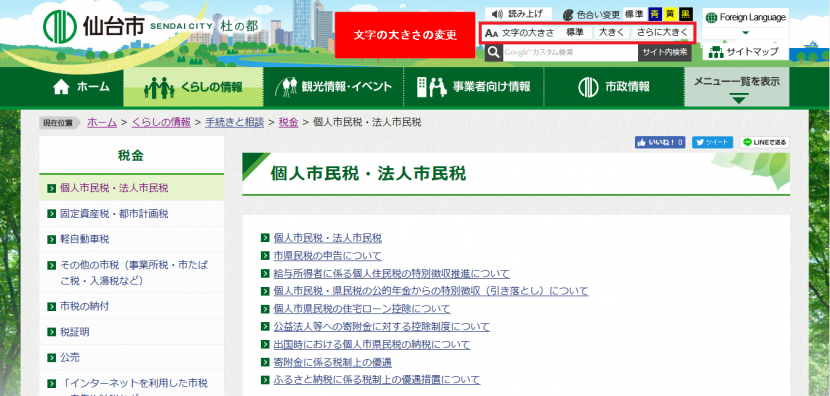The image size is (830, 396).
Task: Click the Google custom search field
Action: coord(570,52)
